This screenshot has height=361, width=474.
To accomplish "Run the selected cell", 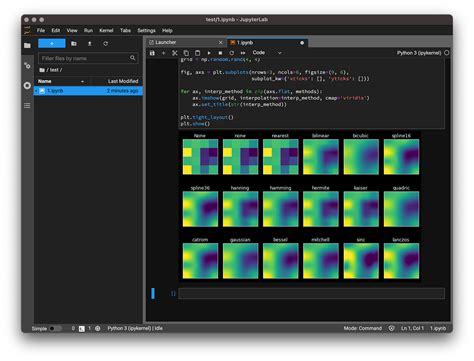I will [x=209, y=53].
